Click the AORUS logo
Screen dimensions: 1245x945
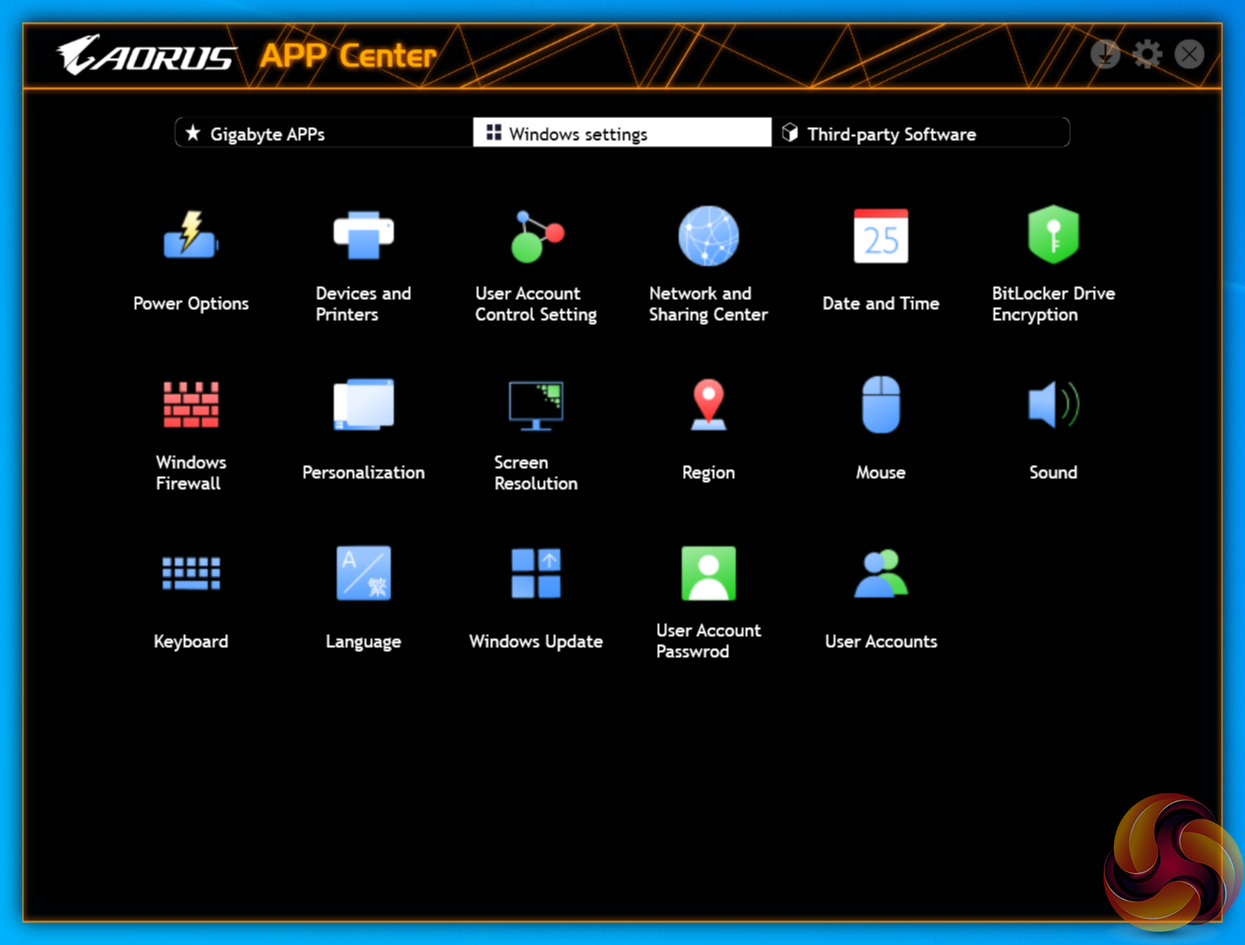click(x=146, y=56)
